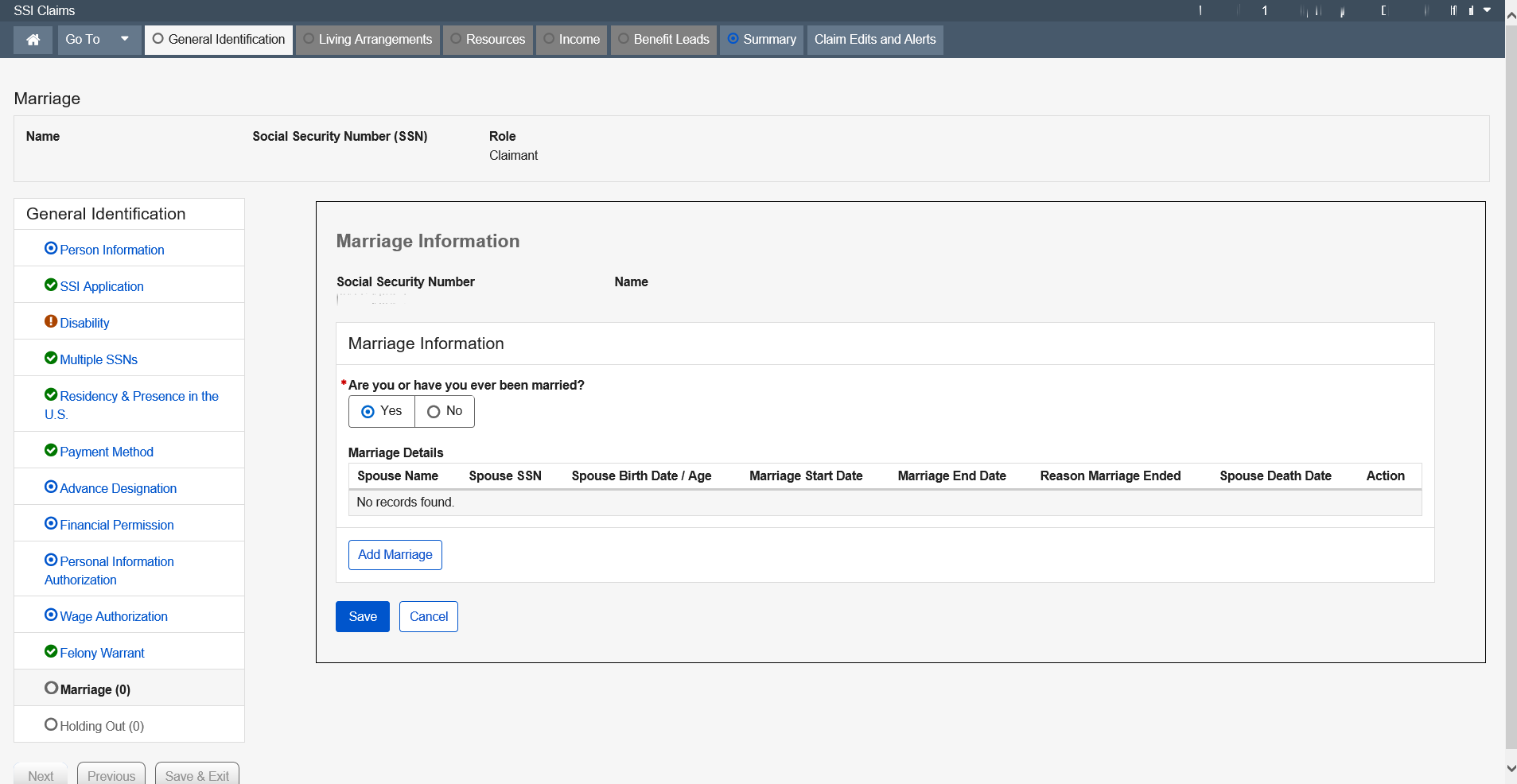Open the Summary tab

[761, 40]
